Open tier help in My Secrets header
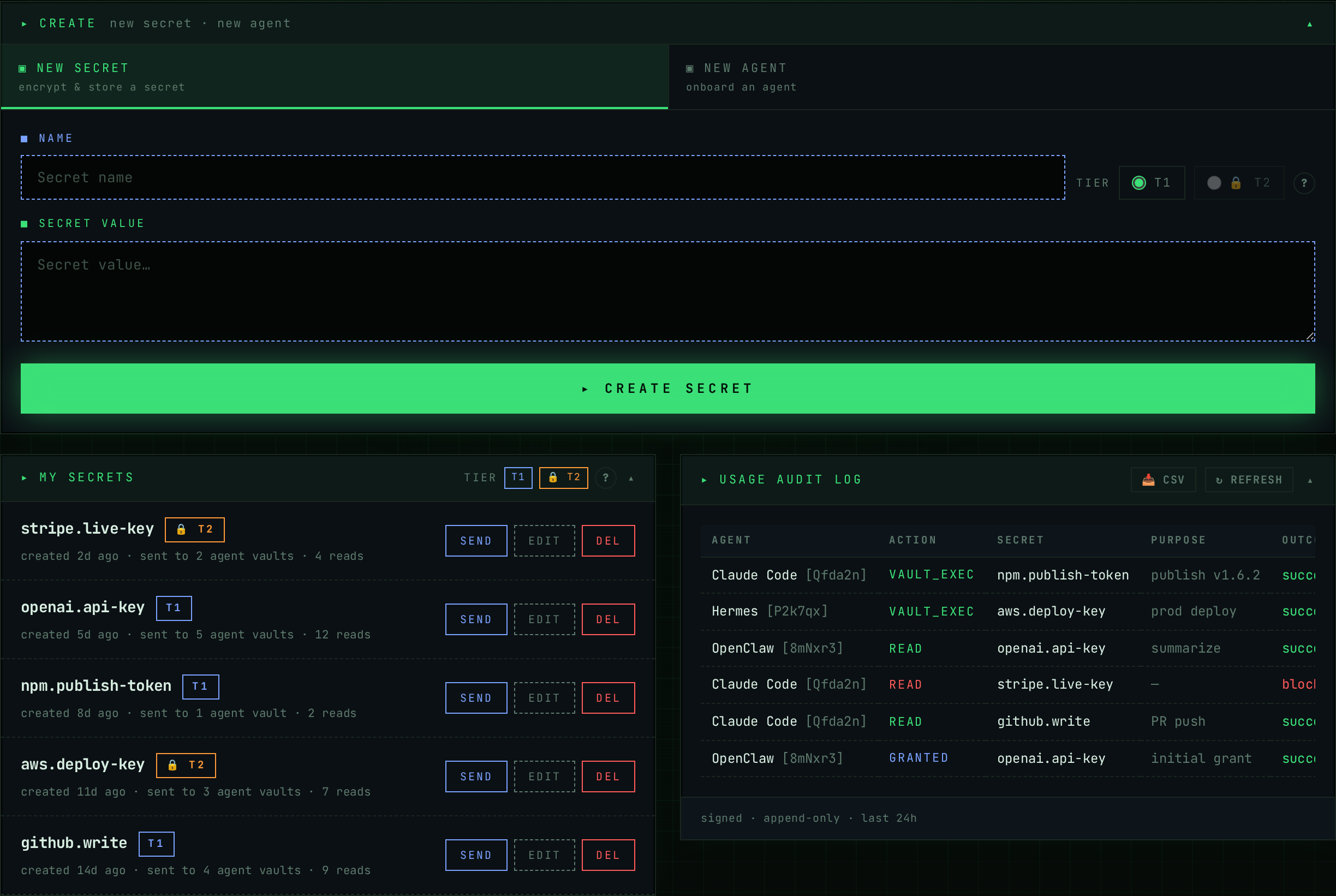This screenshot has height=896, width=1336. click(x=606, y=477)
